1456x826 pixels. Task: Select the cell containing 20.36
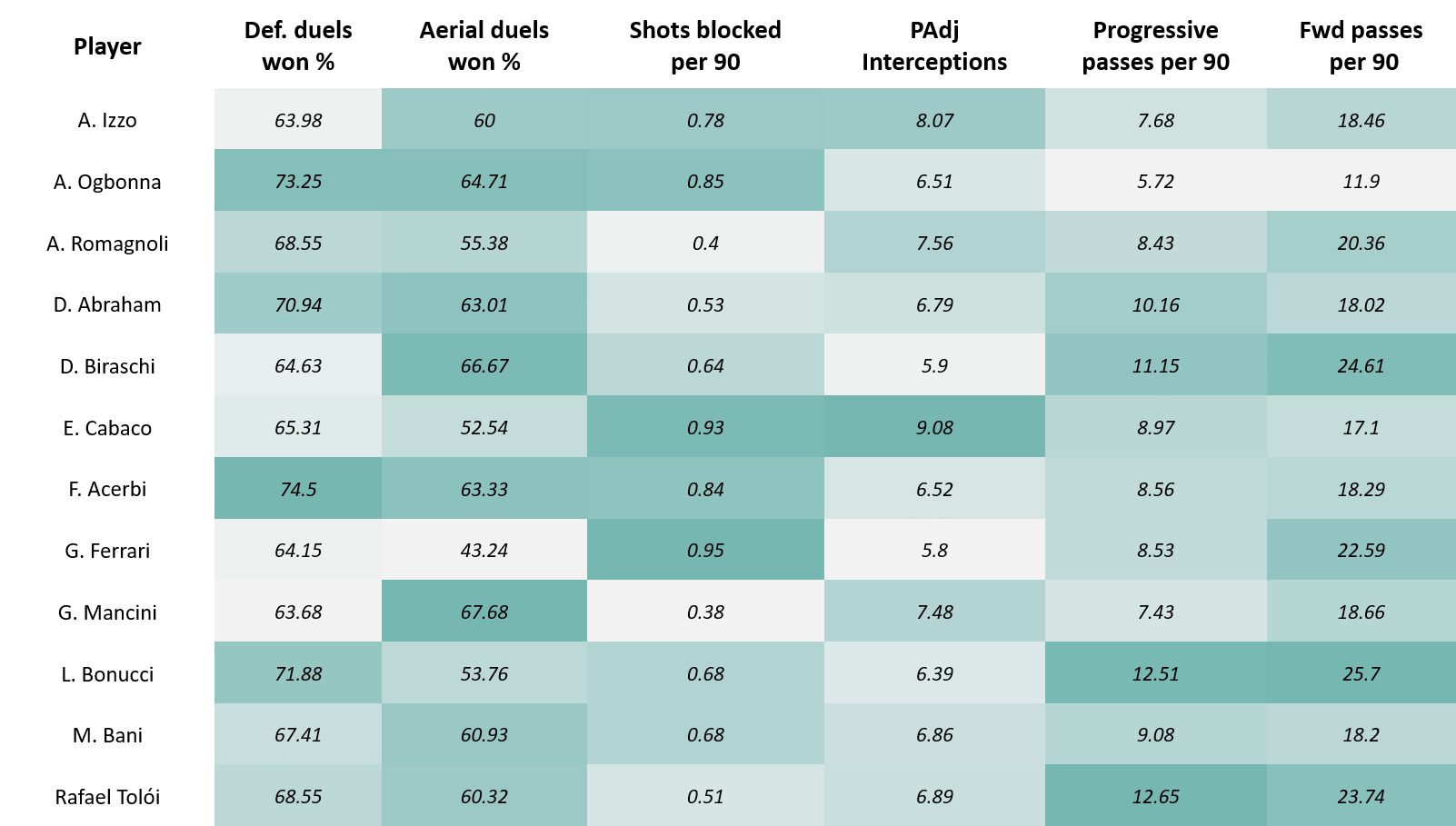(1361, 243)
